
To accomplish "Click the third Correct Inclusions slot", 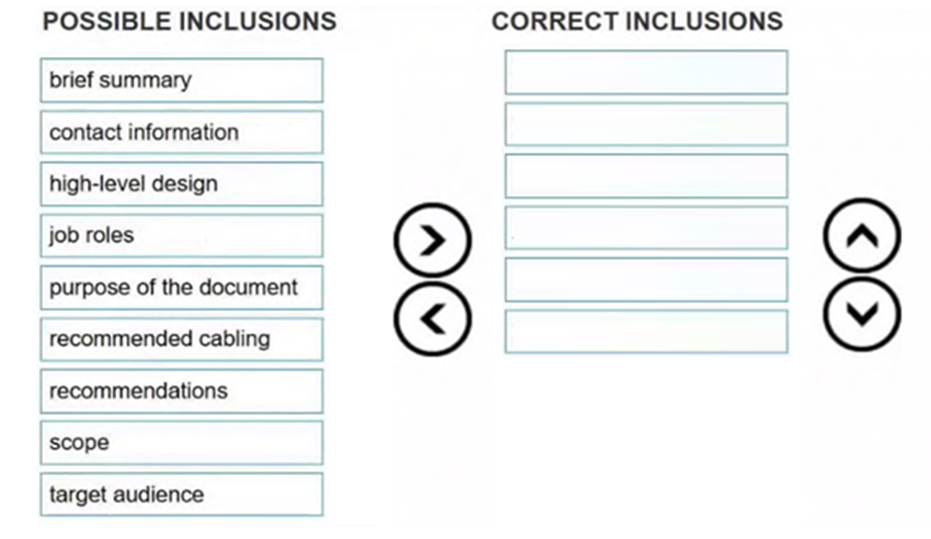I will (646, 176).
